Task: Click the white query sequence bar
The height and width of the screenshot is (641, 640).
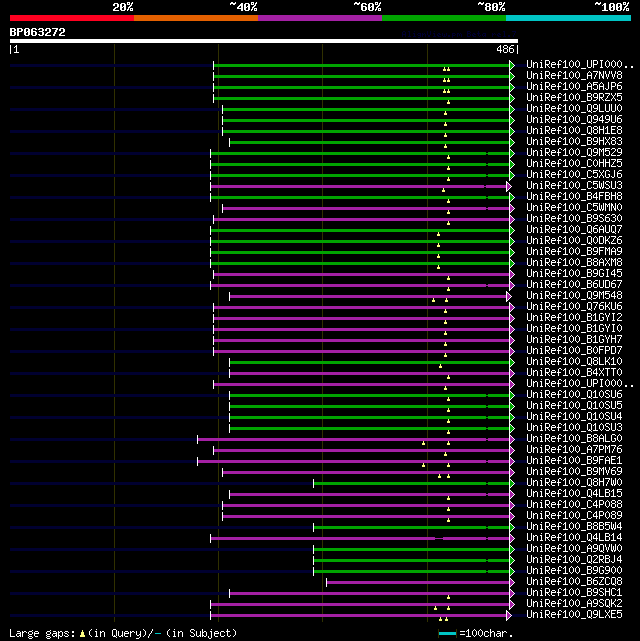Action: pyautogui.click(x=264, y=41)
